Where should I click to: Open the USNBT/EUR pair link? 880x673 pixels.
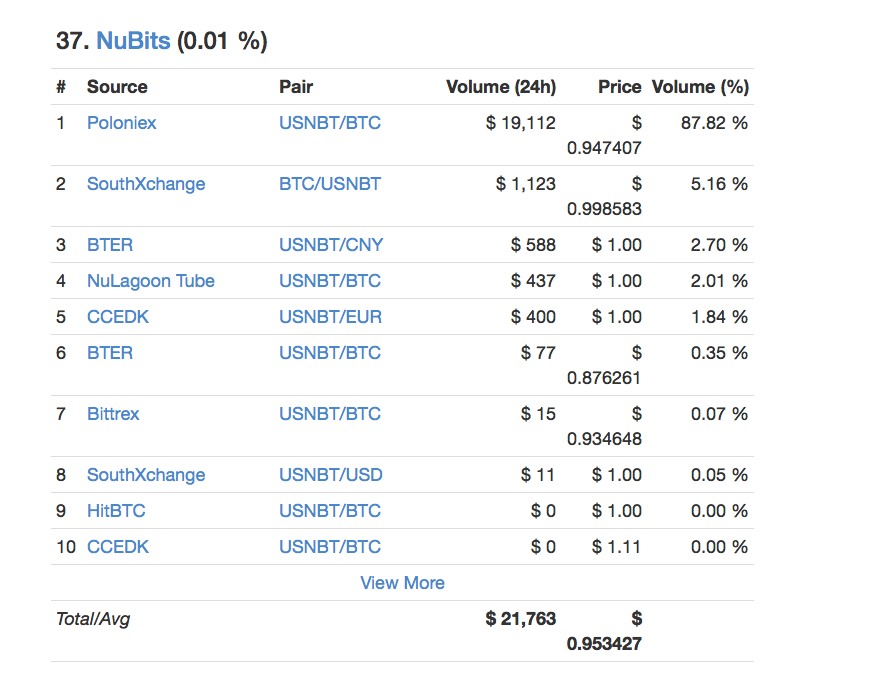coord(331,317)
